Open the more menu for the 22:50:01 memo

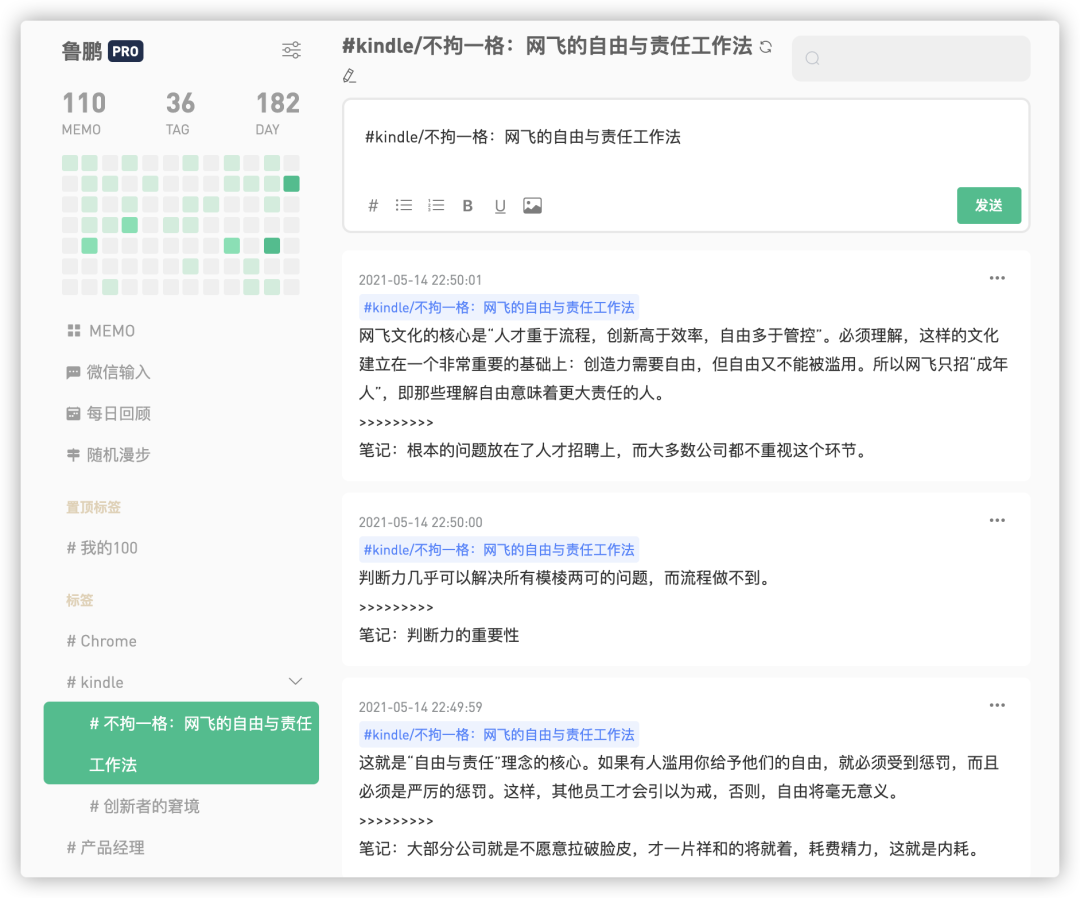[997, 278]
